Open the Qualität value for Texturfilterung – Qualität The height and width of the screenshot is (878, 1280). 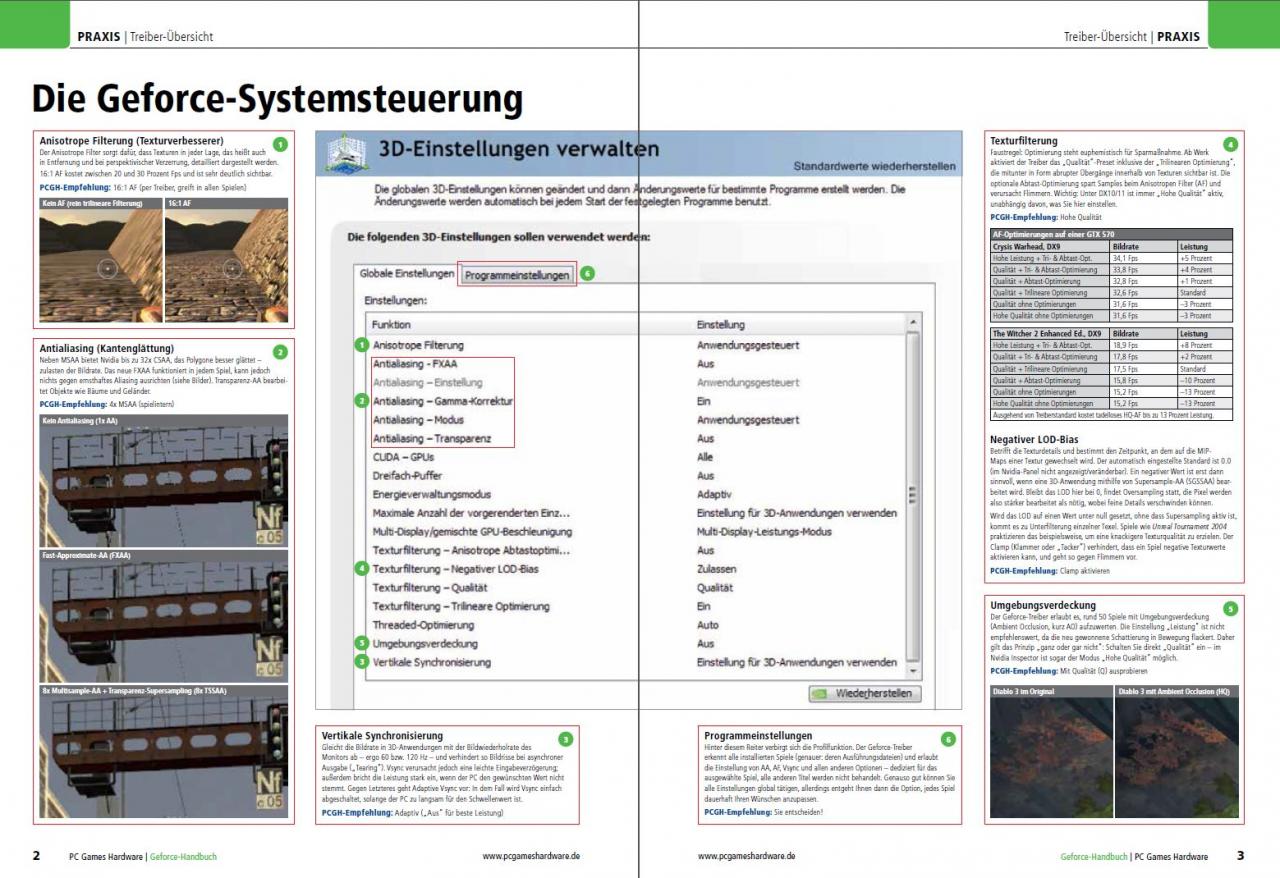point(716,588)
